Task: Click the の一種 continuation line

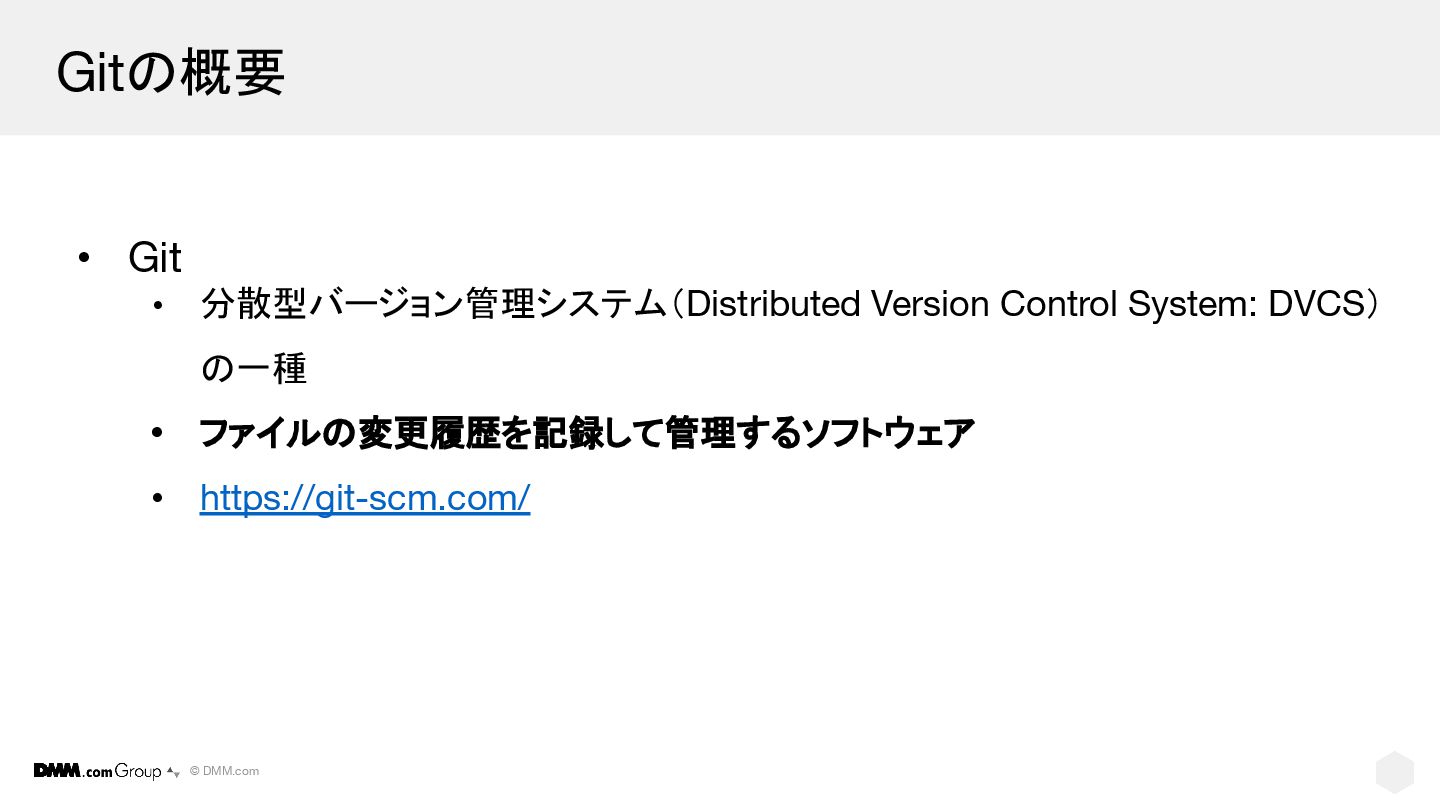Action: 254,369
